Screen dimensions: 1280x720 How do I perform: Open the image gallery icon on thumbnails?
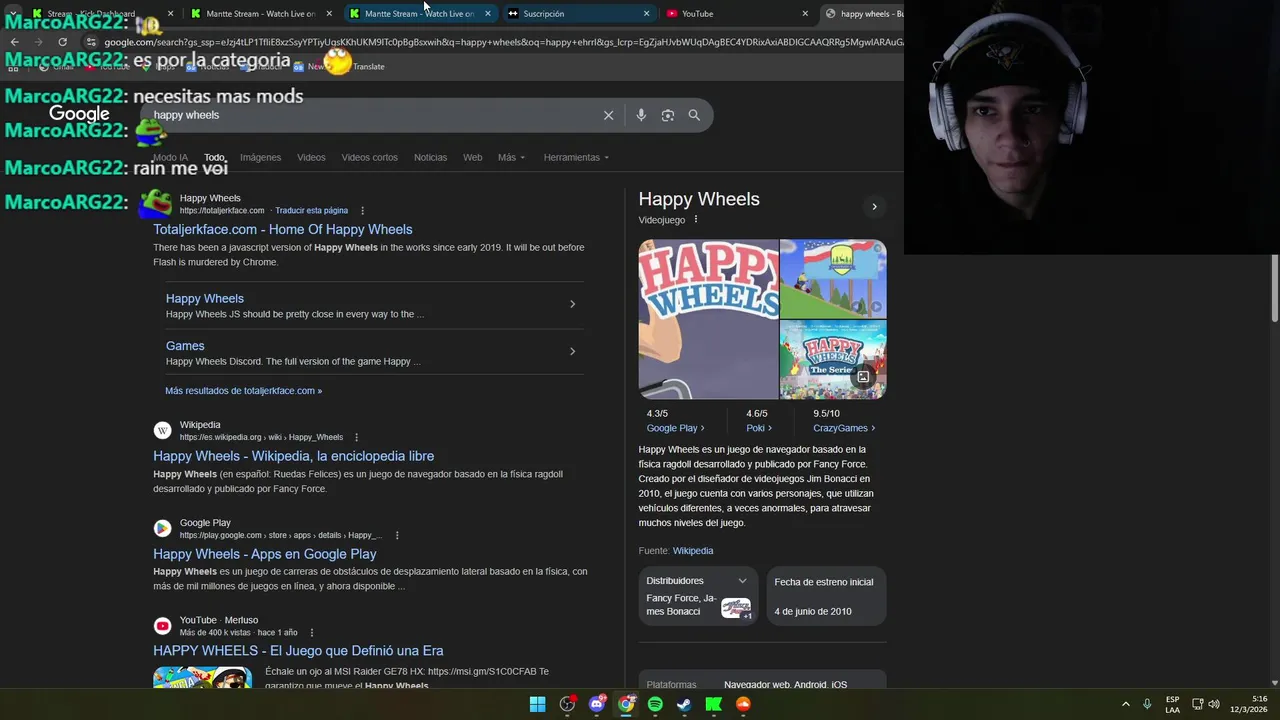click(863, 377)
